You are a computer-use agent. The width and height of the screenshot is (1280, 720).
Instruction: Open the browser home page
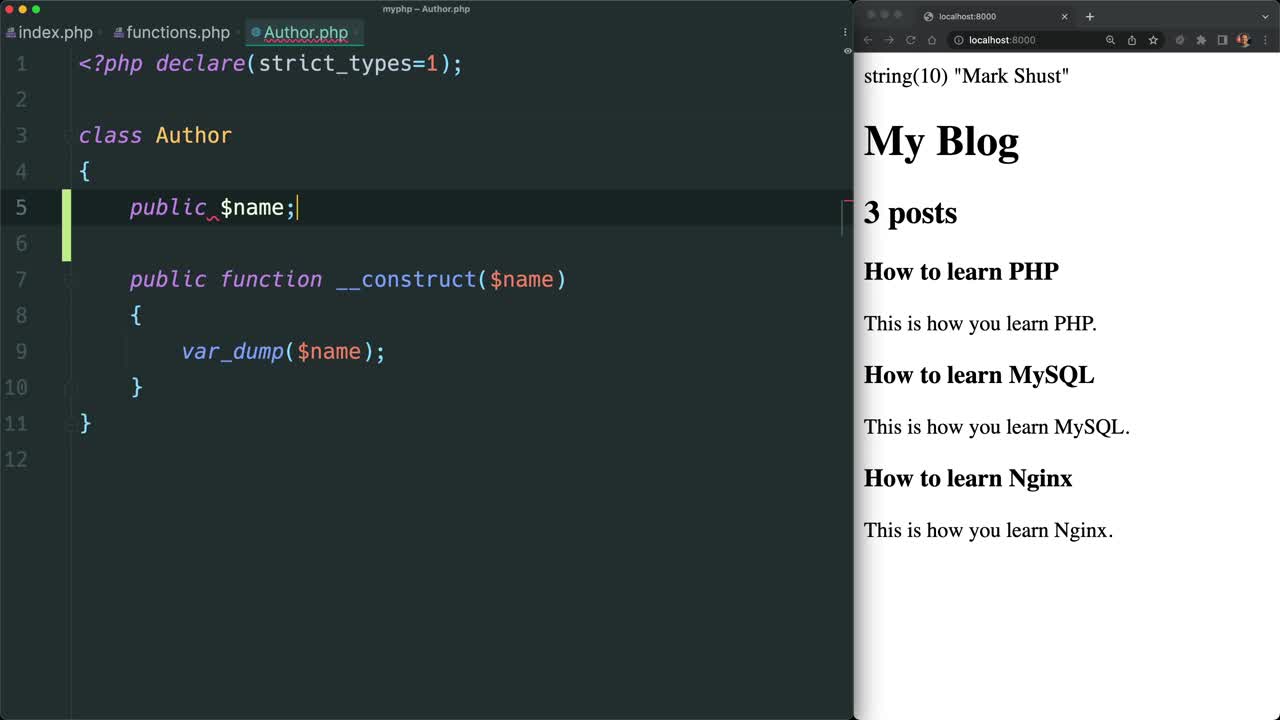tap(932, 40)
